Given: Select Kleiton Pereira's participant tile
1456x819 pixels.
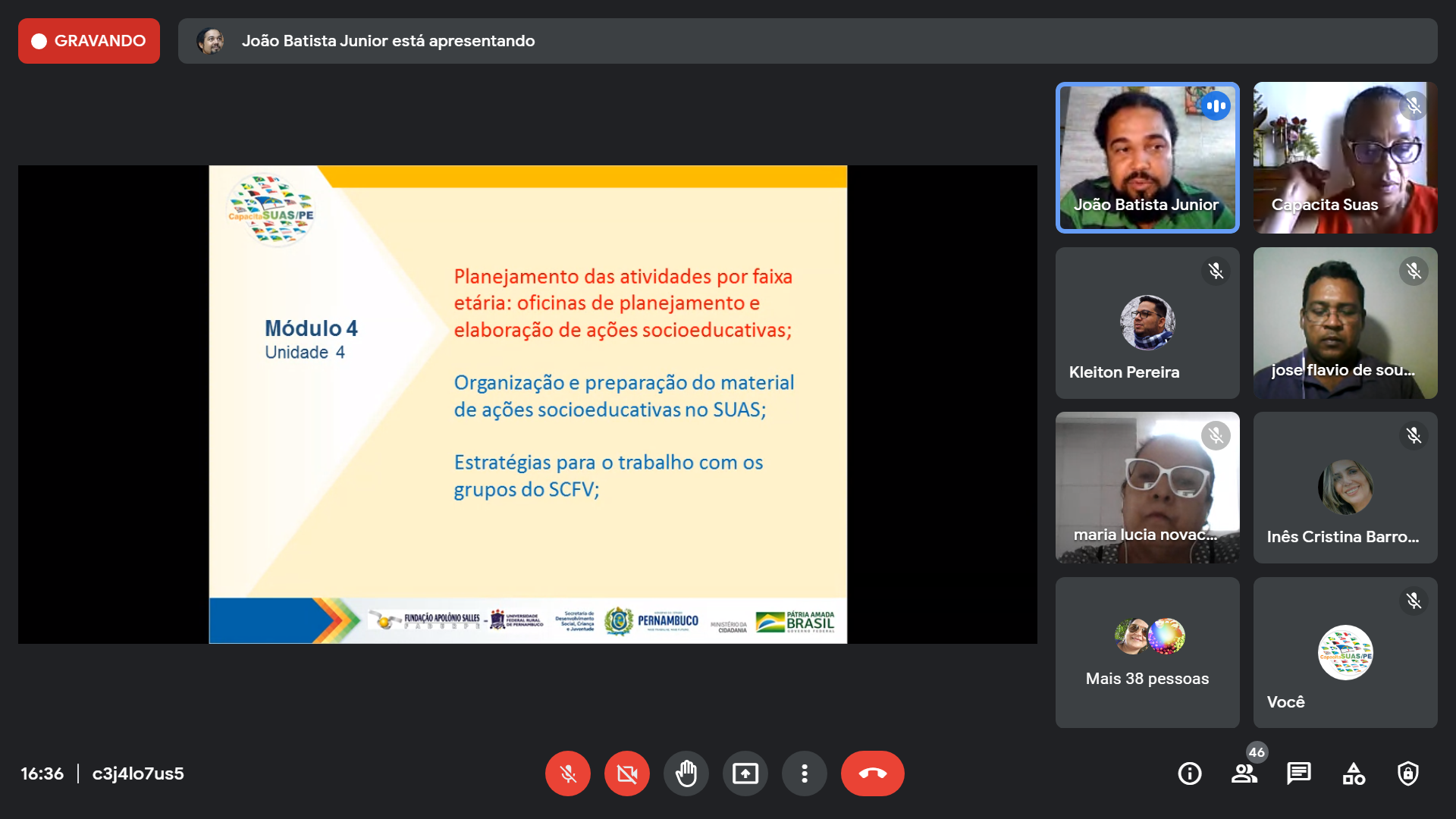Looking at the screenshot, I should [x=1147, y=323].
